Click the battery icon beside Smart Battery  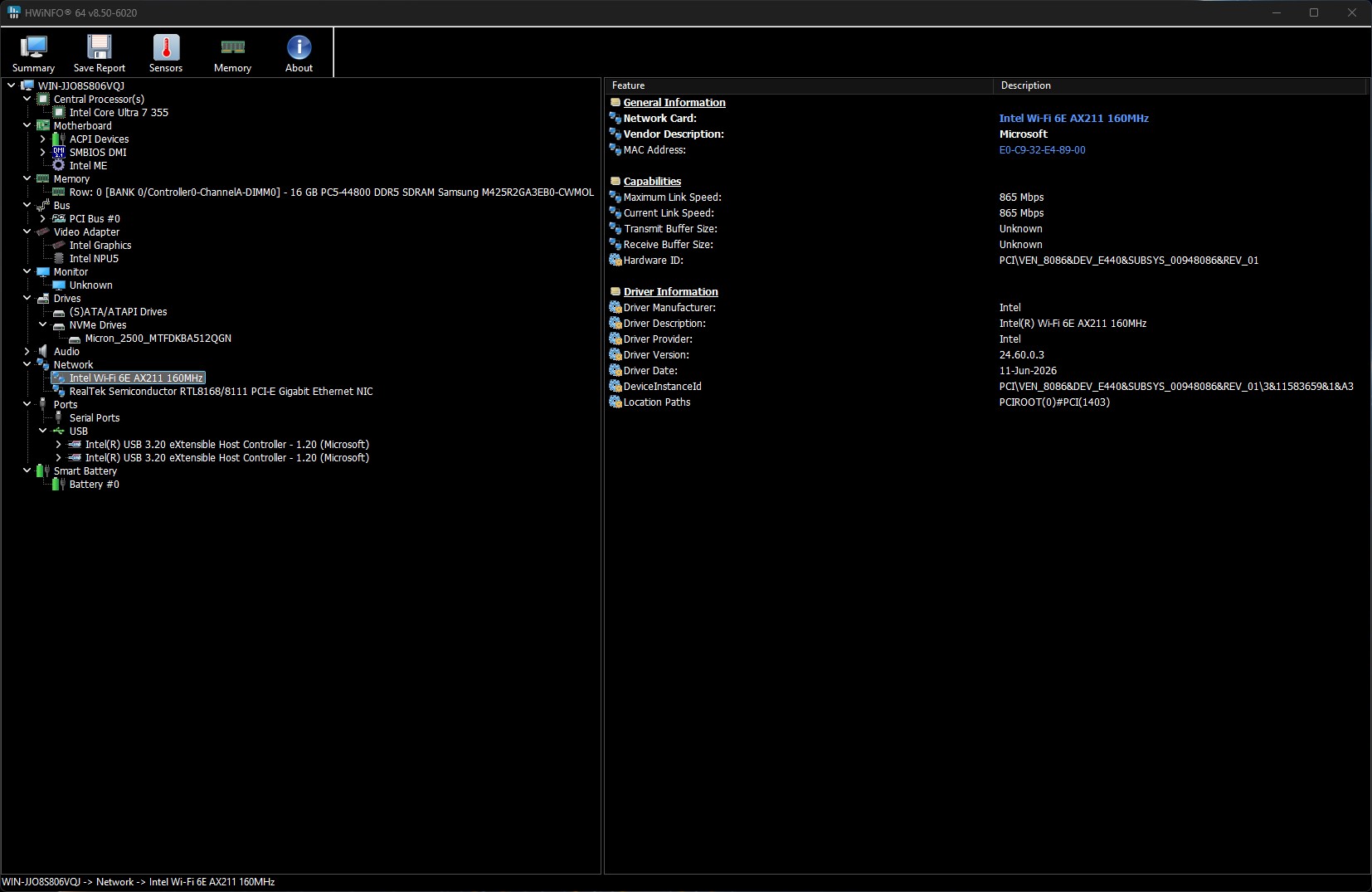pos(43,470)
